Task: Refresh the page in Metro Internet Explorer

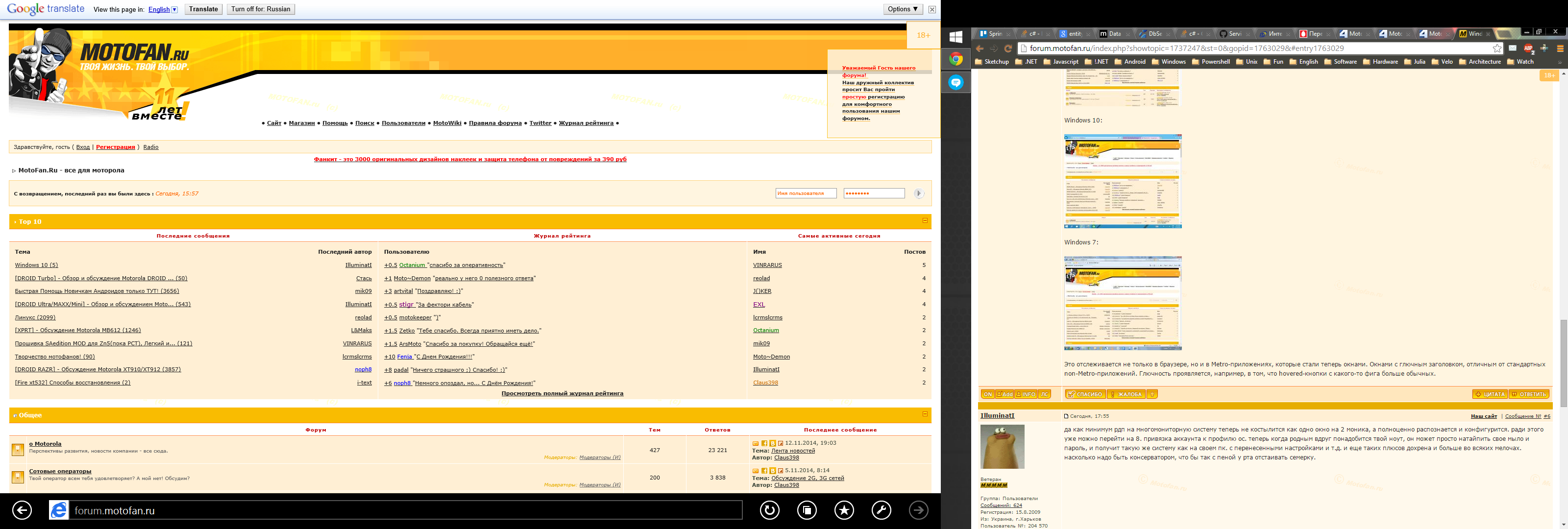Action: tap(769, 510)
